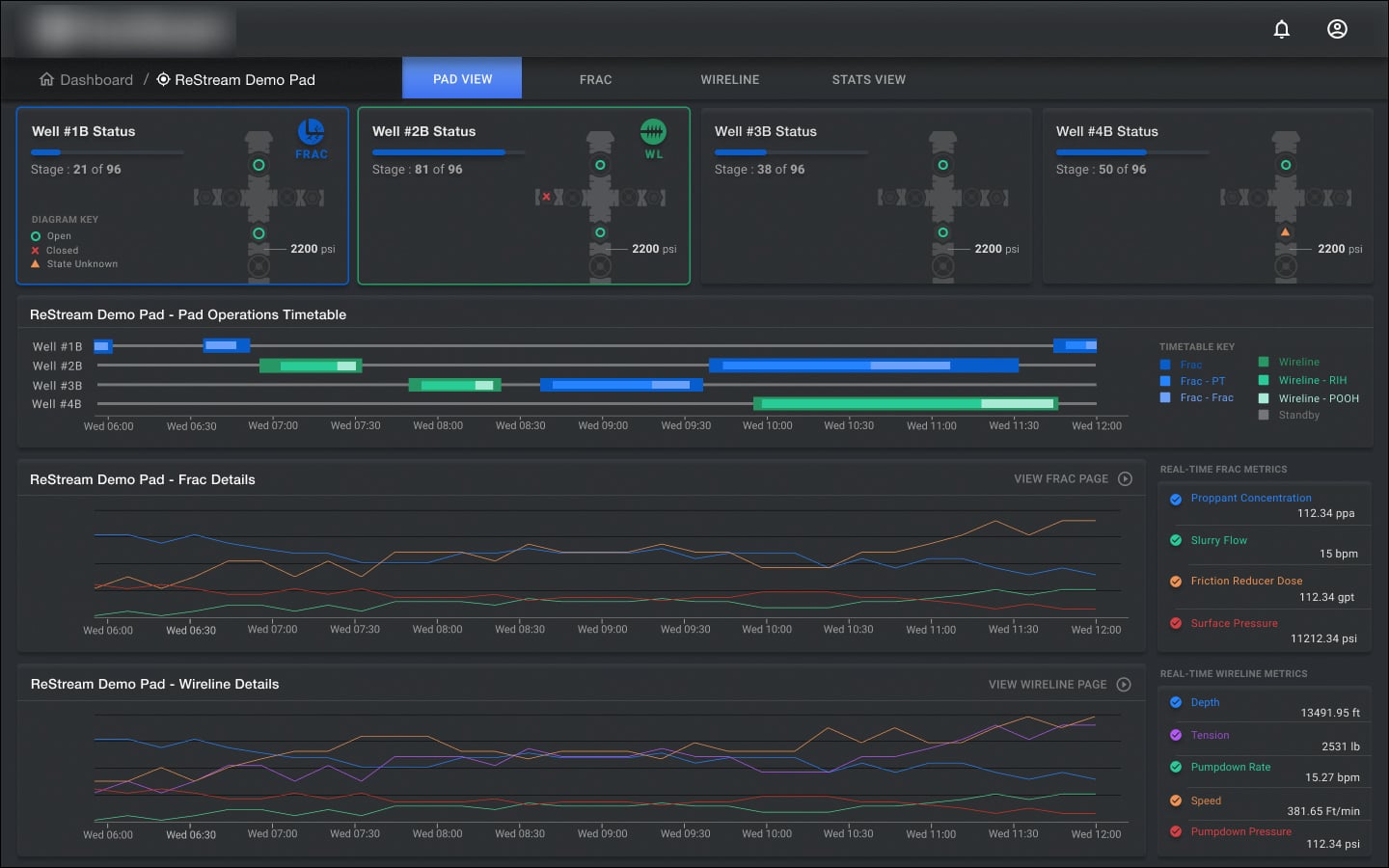Screen dimensions: 1389x868
Task: Click the WL wireline icon on Well #2B
Action: (653, 131)
